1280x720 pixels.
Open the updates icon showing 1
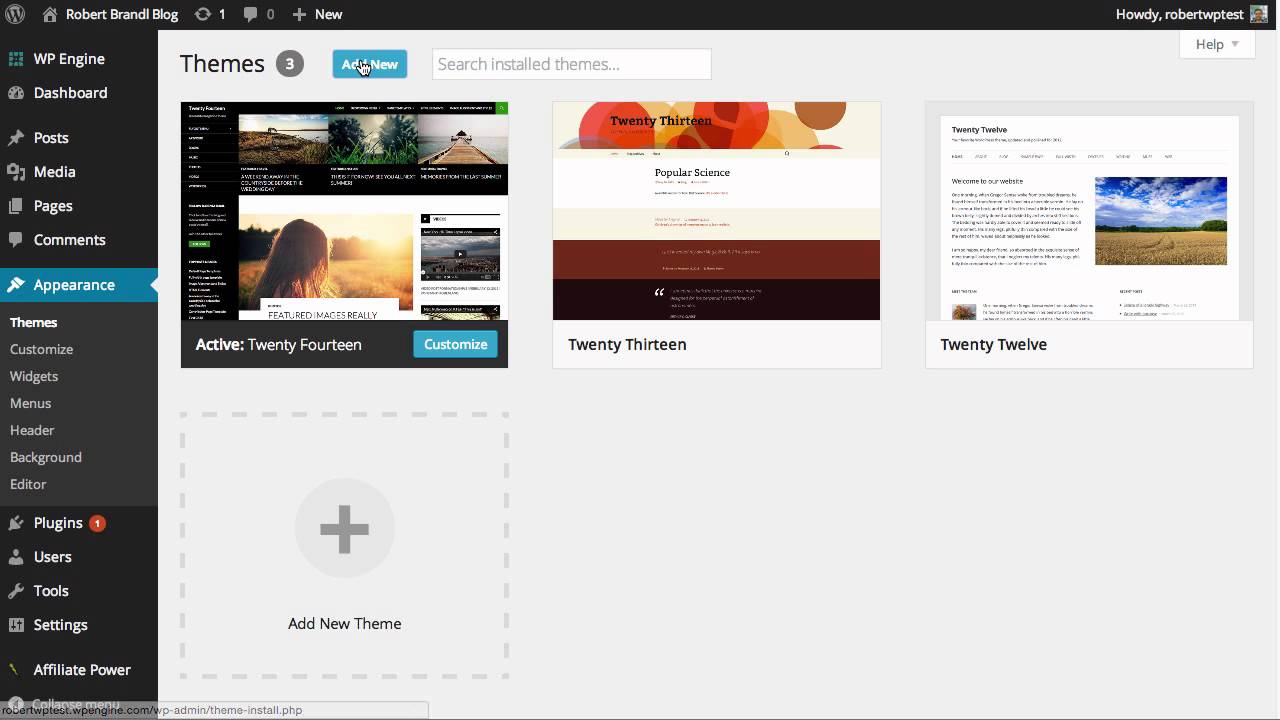[x=203, y=14]
